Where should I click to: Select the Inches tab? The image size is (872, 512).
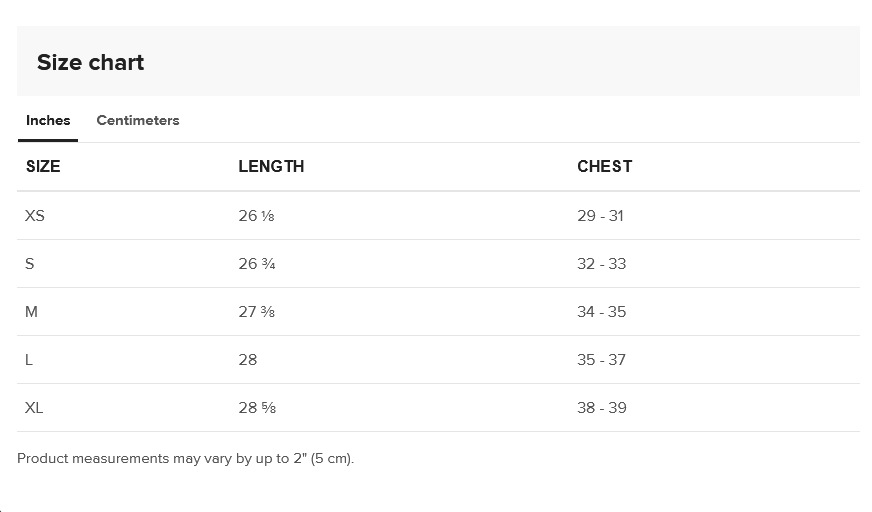48,121
